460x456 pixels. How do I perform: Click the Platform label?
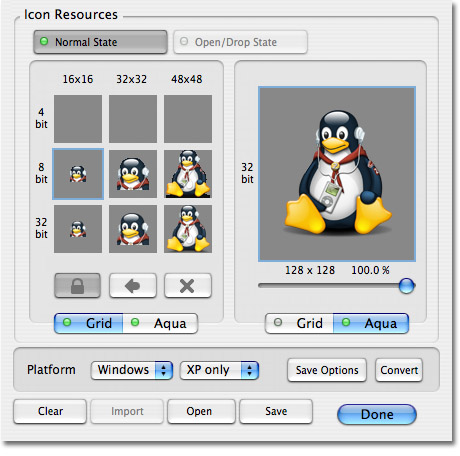pyautogui.click(x=51, y=370)
